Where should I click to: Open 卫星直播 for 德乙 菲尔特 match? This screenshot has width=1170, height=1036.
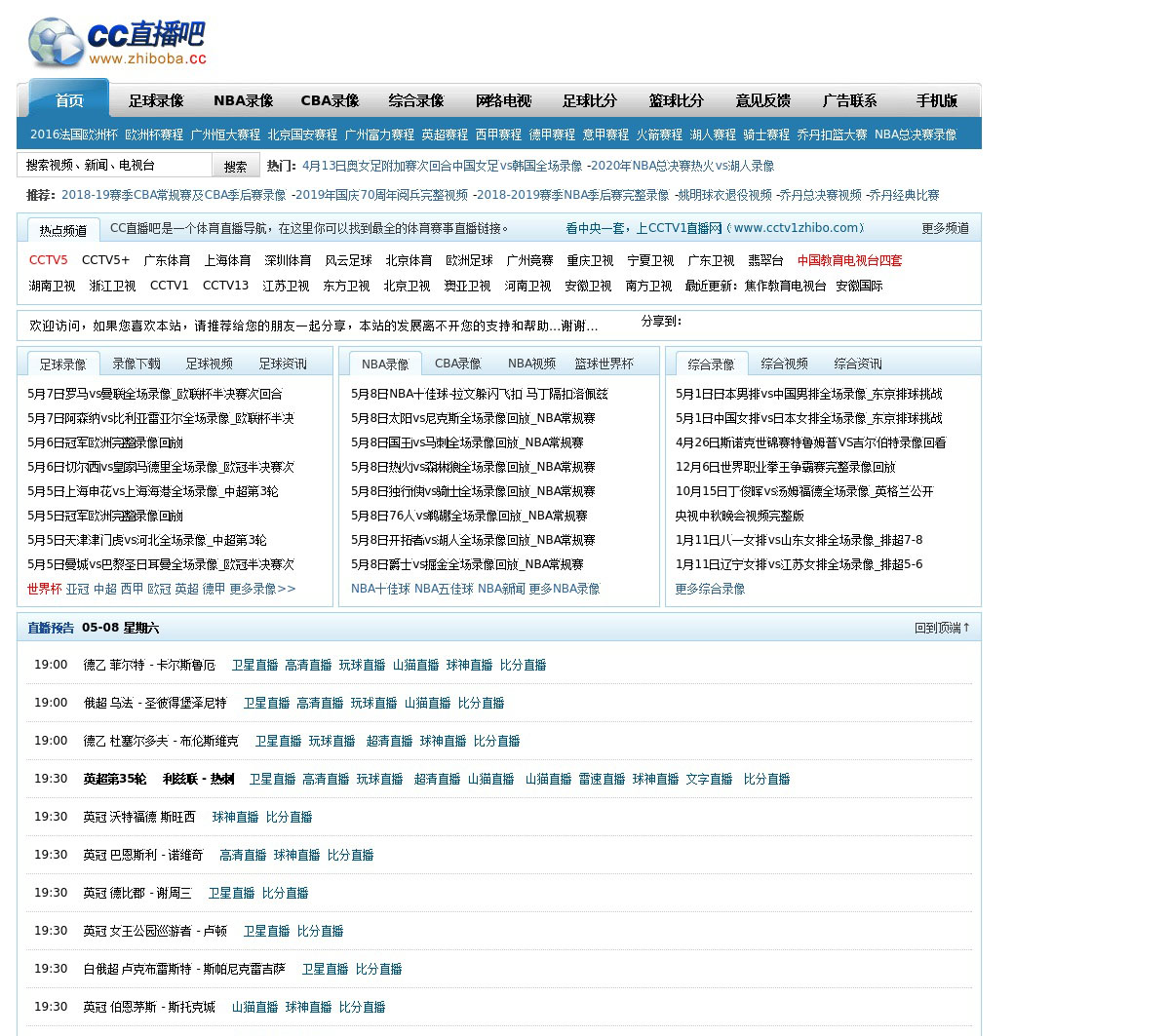click(254, 665)
